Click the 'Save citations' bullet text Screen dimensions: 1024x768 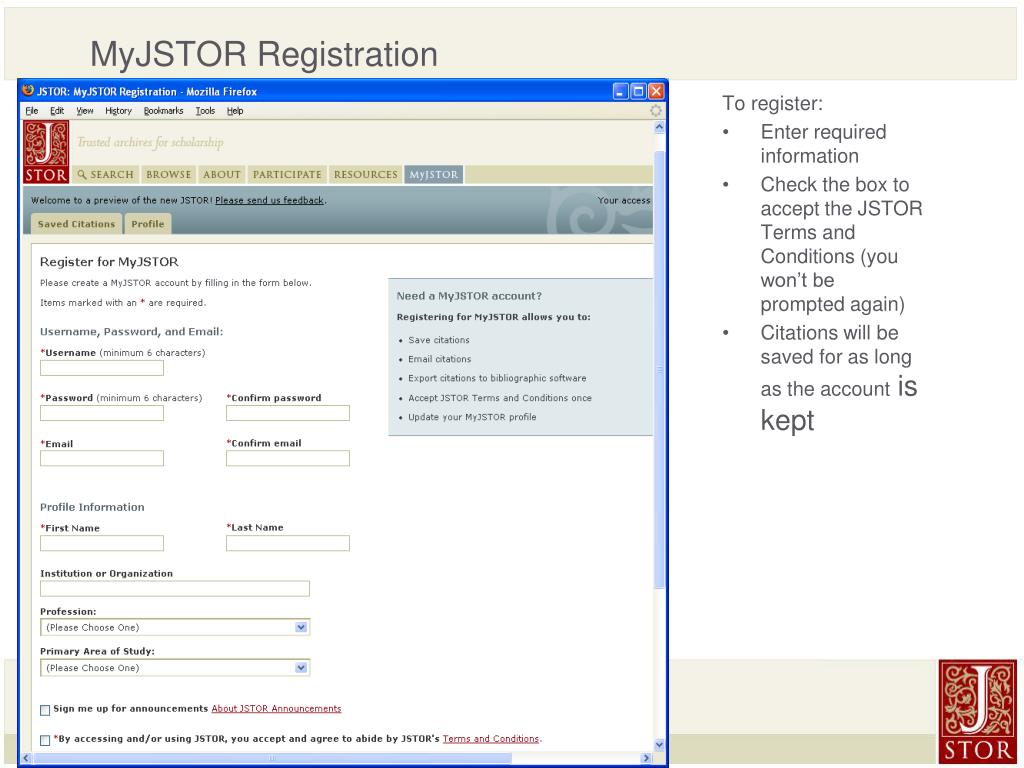pyautogui.click(x=439, y=340)
